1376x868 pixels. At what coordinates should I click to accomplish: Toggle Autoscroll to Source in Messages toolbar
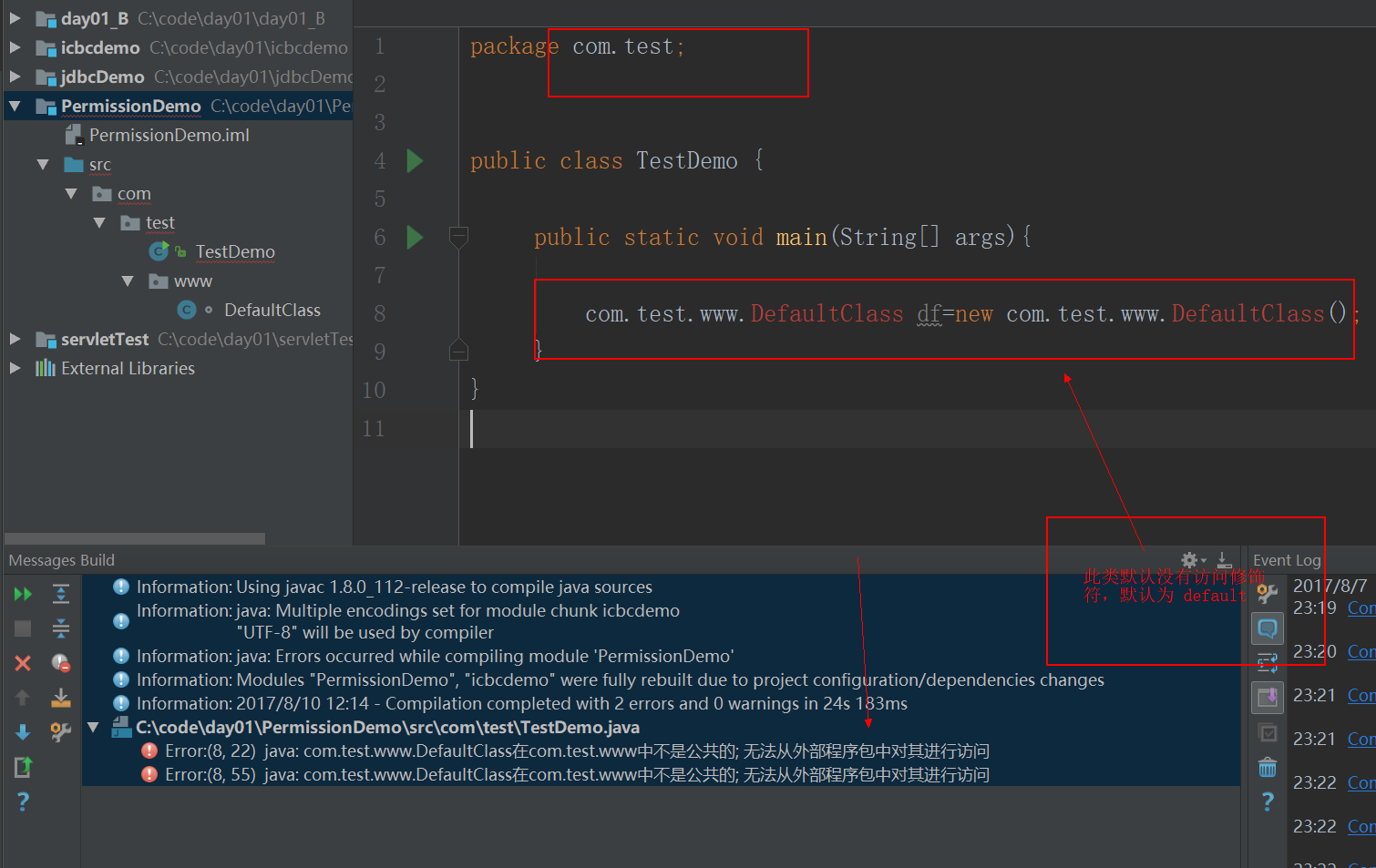pos(61,698)
